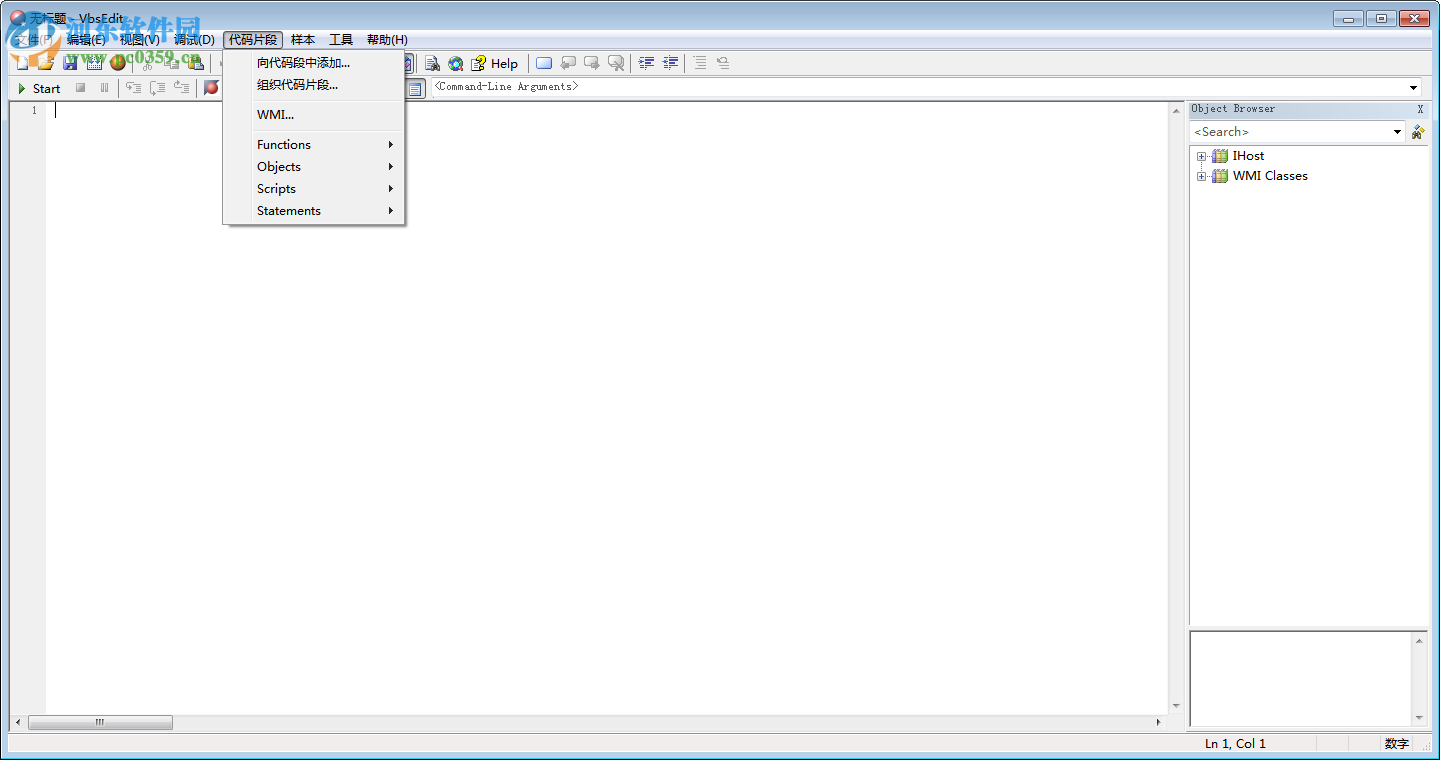
Task: Click the editor horizontal scrollbar right arrow
Action: click(x=1159, y=722)
